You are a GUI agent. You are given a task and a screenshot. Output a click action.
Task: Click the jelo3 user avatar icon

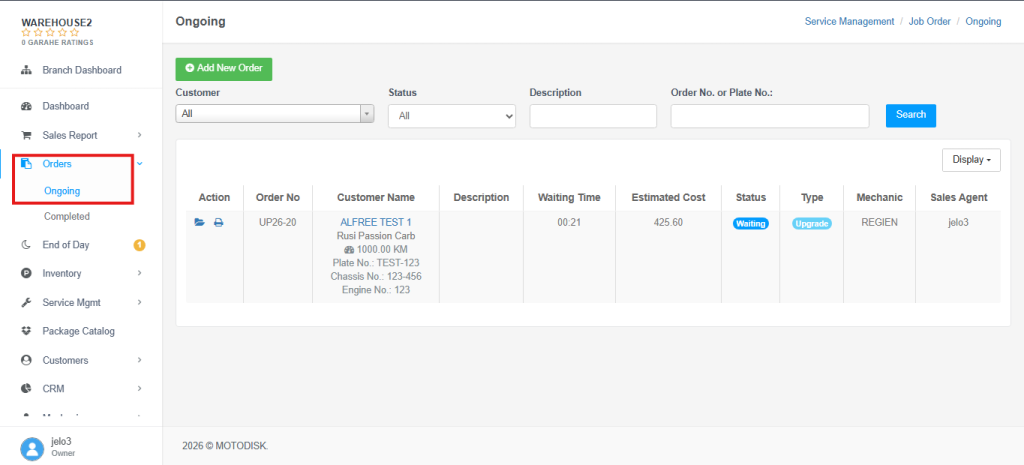pyautogui.click(x=32, y=448)
